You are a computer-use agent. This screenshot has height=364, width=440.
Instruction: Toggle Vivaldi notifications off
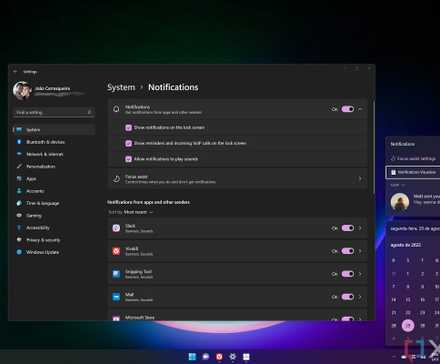tap(347, 251)
